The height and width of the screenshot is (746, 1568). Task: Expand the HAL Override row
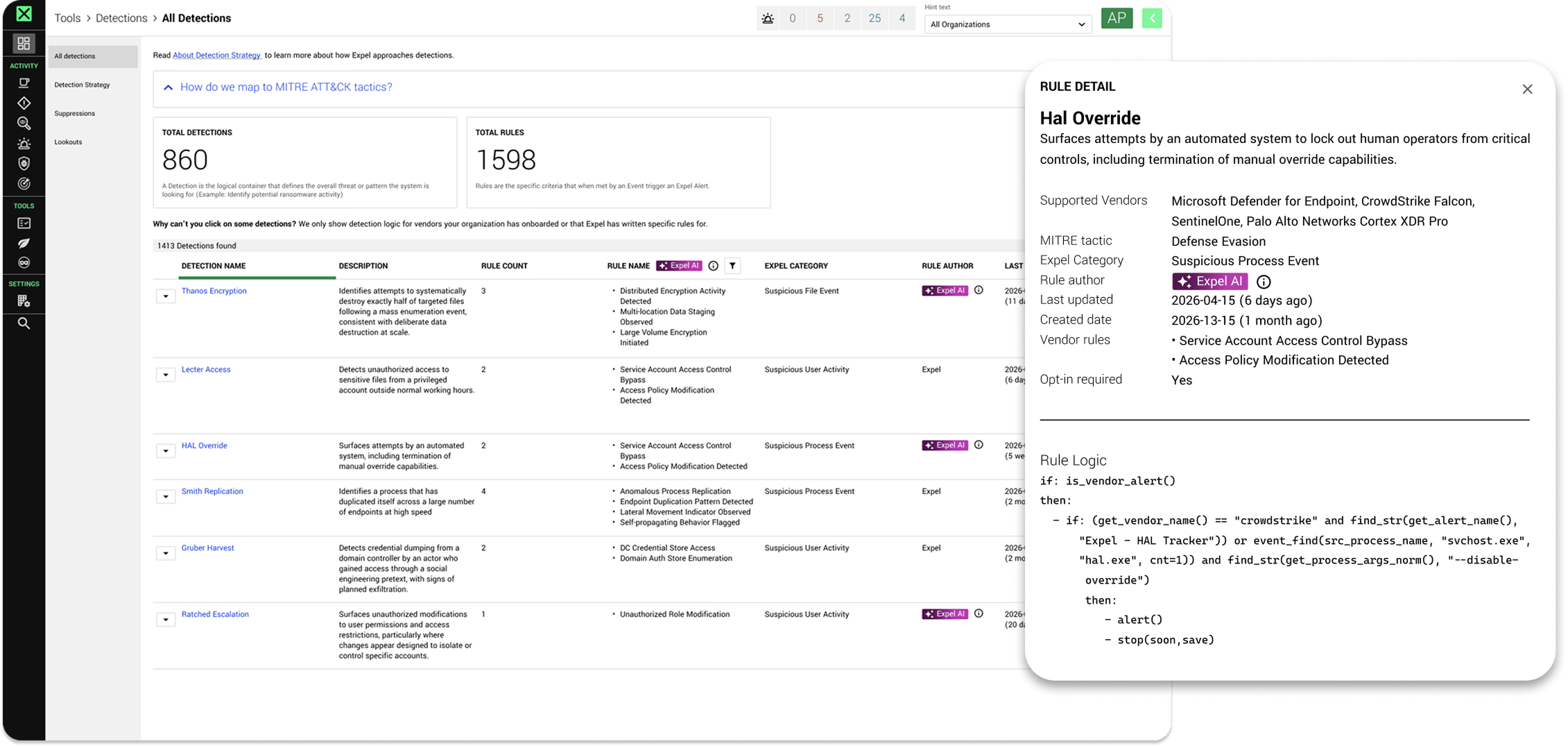[x=166, y=451]
